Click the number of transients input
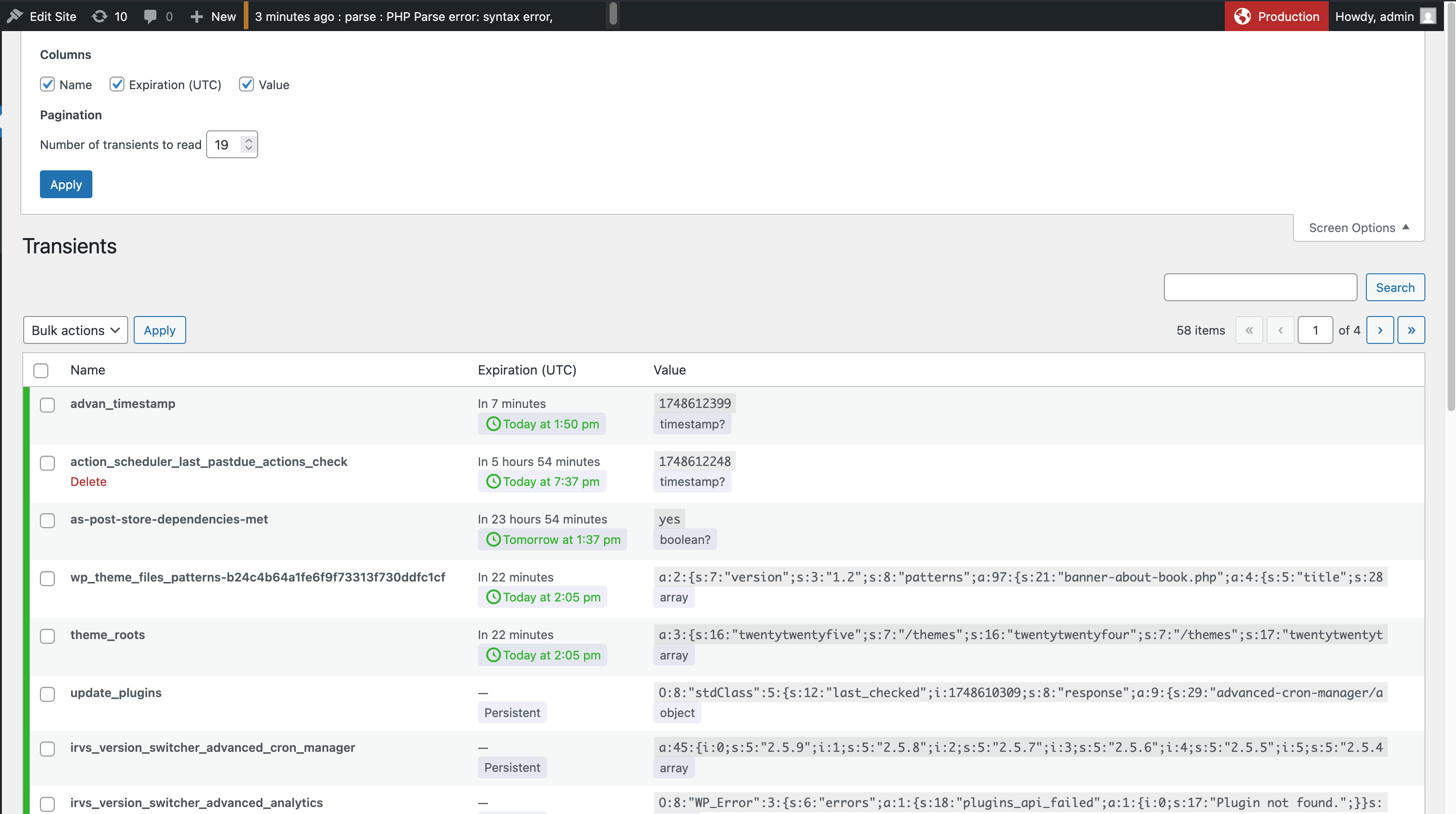Viewport: 1456px width, 814px height. (x=232, y=144)
